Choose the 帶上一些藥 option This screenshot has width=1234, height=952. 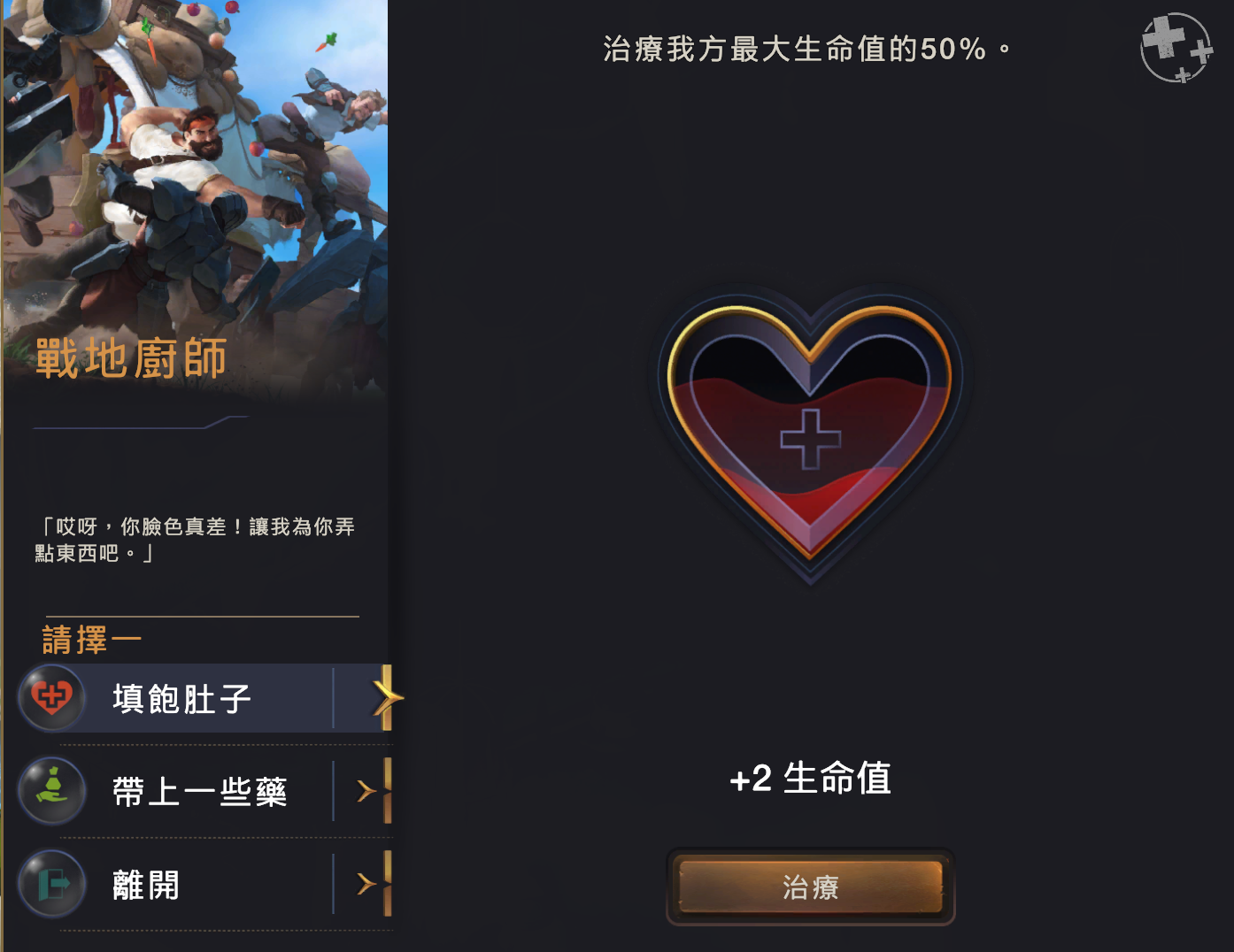pos(205,791)
